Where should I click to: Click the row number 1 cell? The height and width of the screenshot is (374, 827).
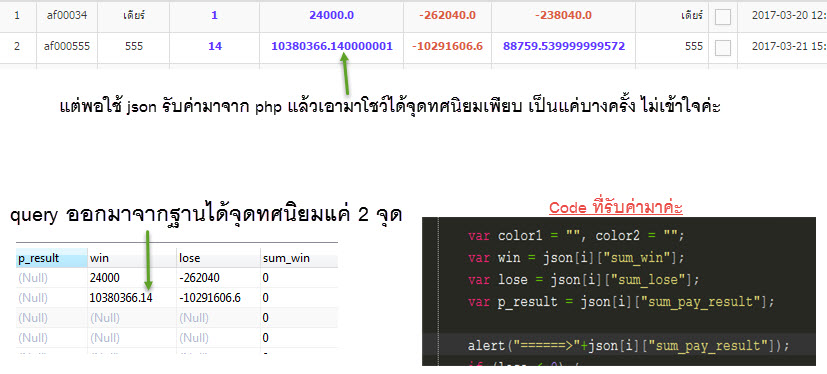(17, 16)
